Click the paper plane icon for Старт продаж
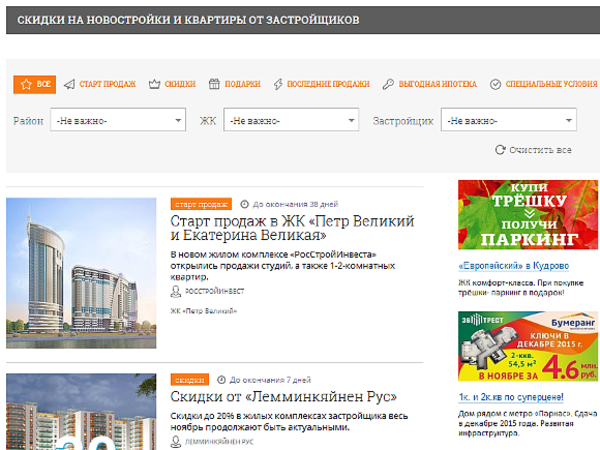 pos(69,84)
